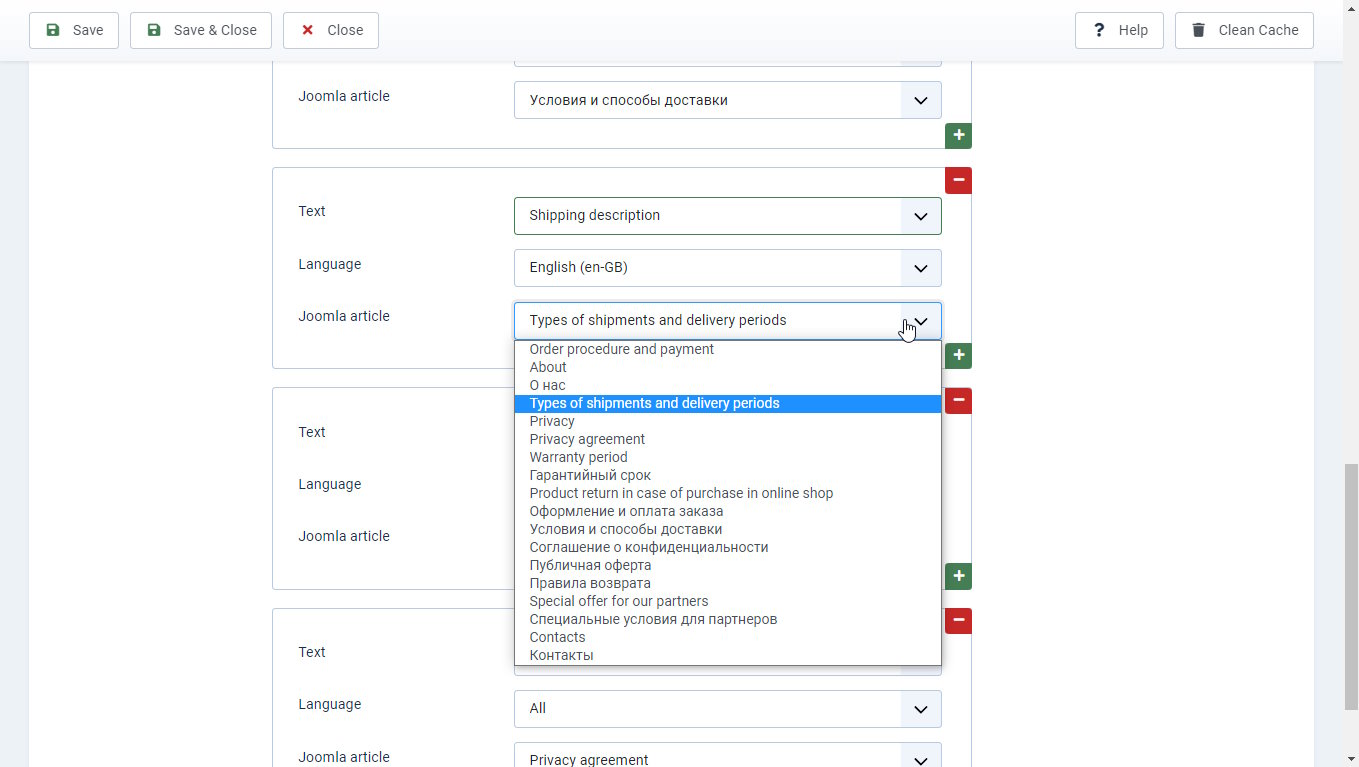Screen dimensions: 1359x767
Task: Open Joomla article dropdown showing Условия и способы доставки
Action: (727, 100)
